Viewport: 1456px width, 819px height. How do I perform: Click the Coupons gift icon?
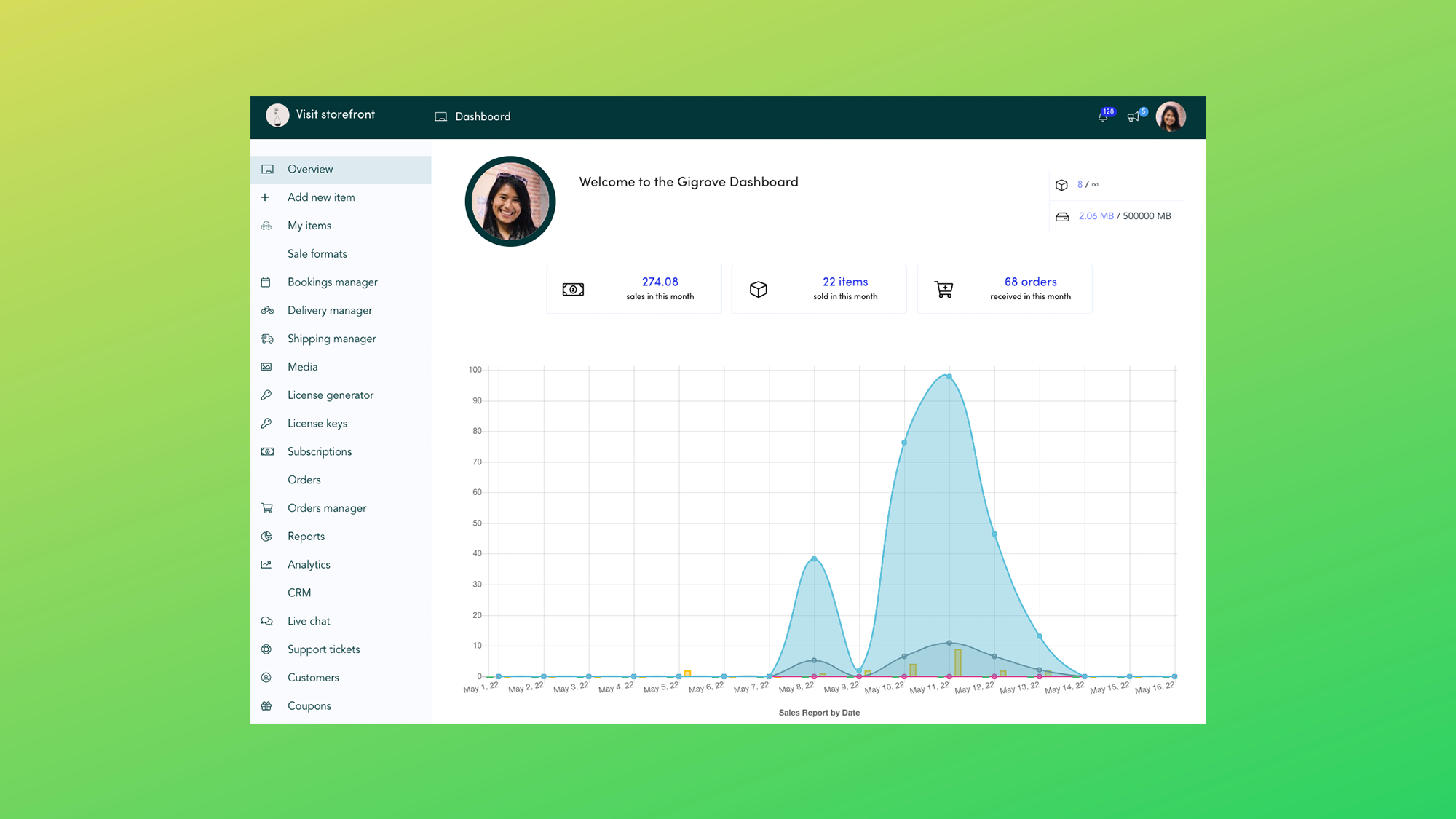(x=266, y=706)
